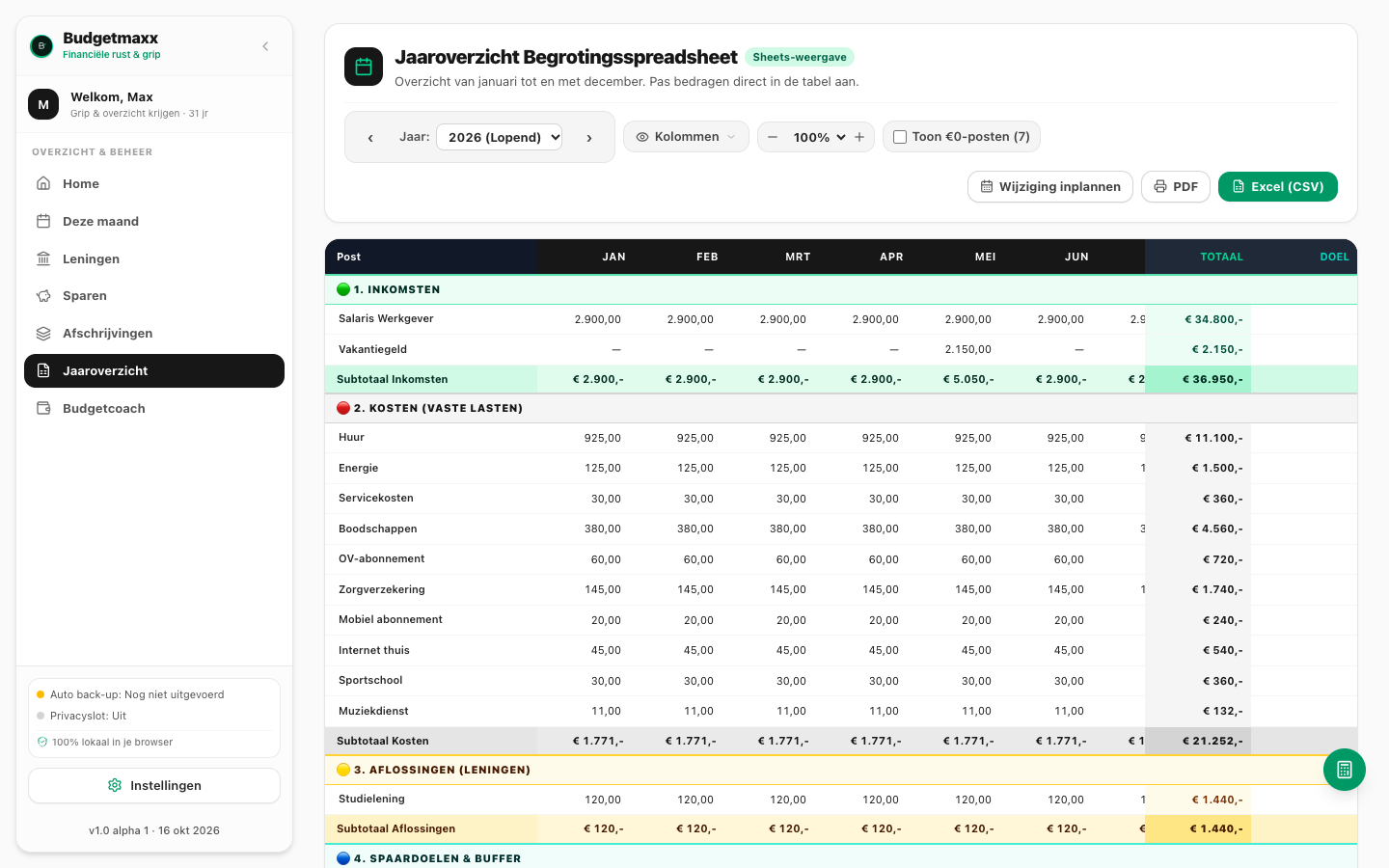This screenshot has height=868, width=1389.
Task: Go to the next year
Action: click(589, 138)
